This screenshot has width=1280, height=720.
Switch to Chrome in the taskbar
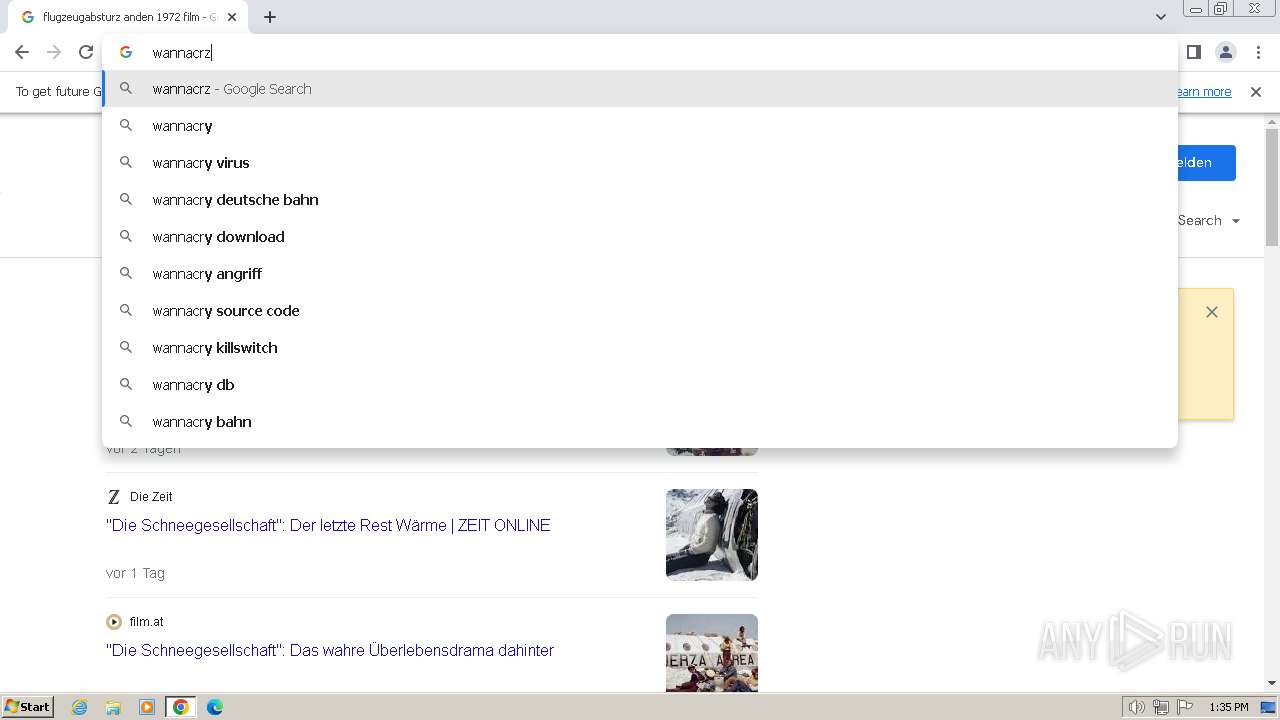pyautogui.click(x=181, y=707)
